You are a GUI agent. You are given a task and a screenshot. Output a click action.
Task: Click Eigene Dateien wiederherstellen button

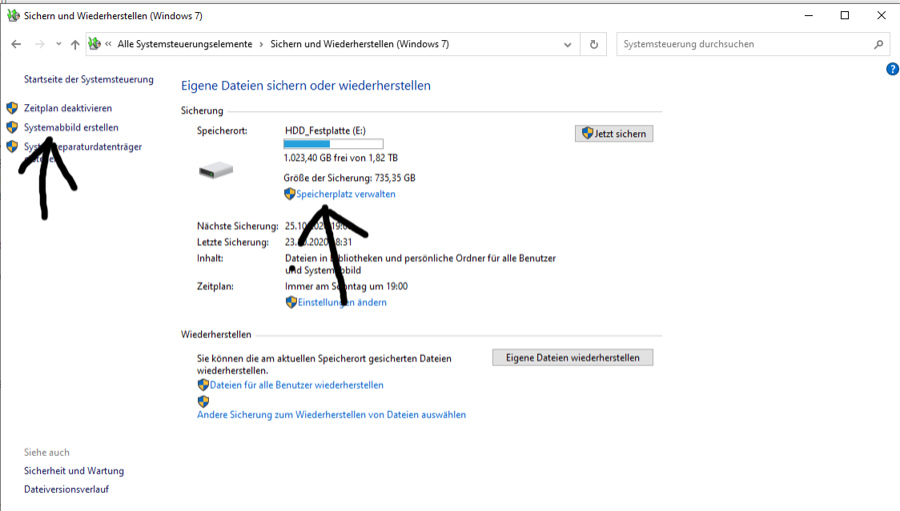[572, 357]
